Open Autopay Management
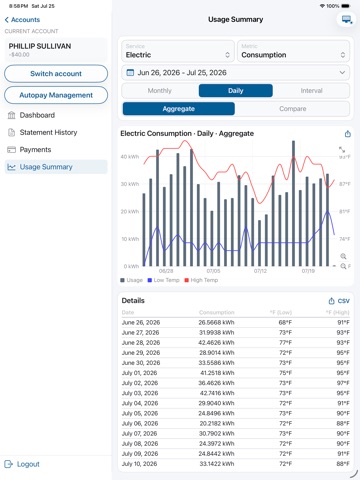Viewport: 360px width, 480px height. click(x=56, y=95)
